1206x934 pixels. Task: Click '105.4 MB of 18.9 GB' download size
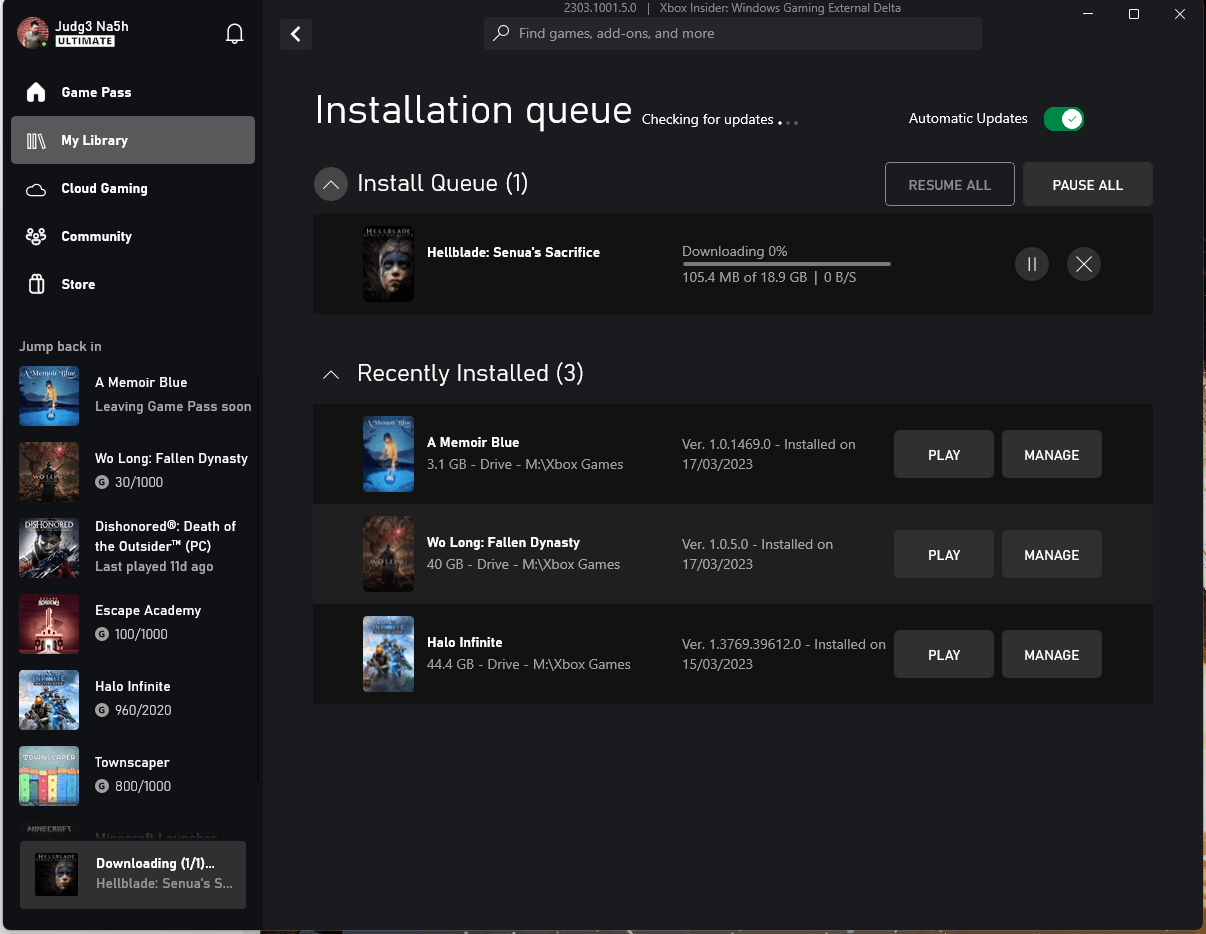744,277
